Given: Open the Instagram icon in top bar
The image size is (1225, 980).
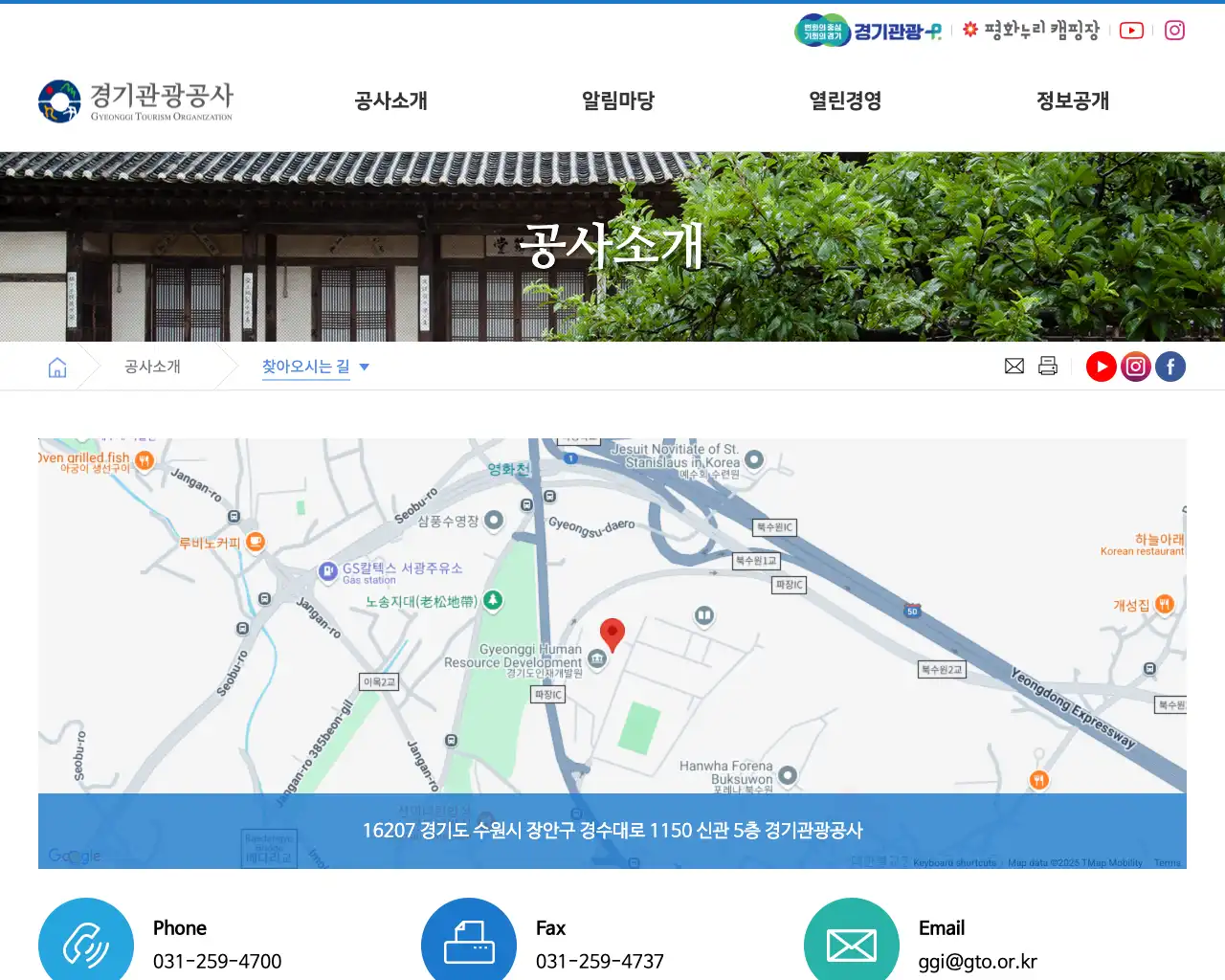Looking at the screenshot, I should click(1174, 31).
